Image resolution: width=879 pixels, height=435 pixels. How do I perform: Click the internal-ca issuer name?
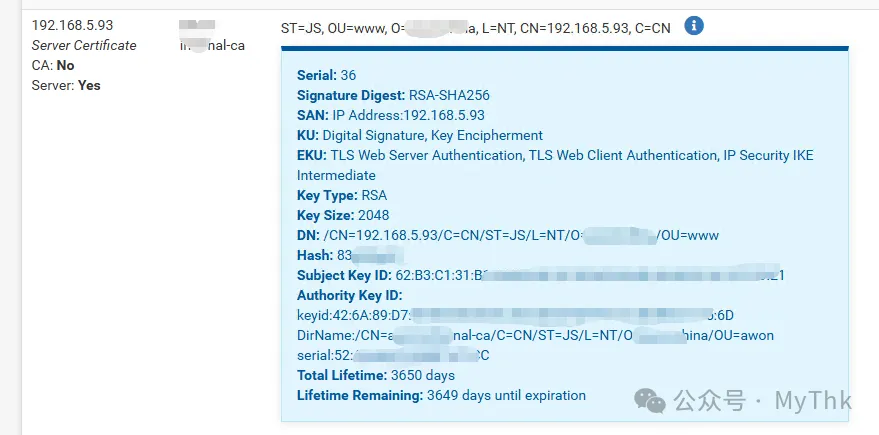point(212,45)
